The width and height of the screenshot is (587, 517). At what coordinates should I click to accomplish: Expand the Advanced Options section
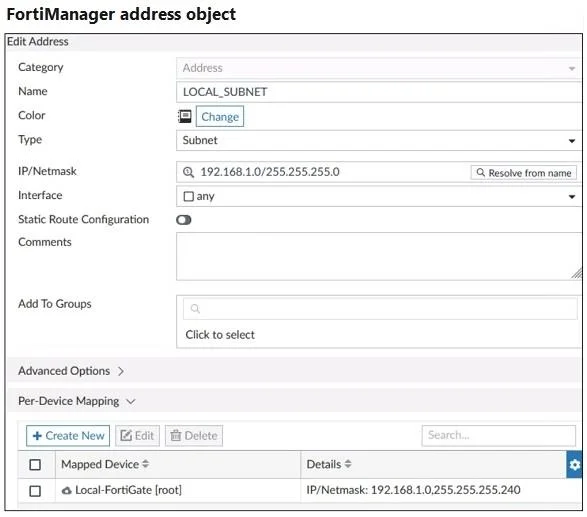(x=71, y=371)
